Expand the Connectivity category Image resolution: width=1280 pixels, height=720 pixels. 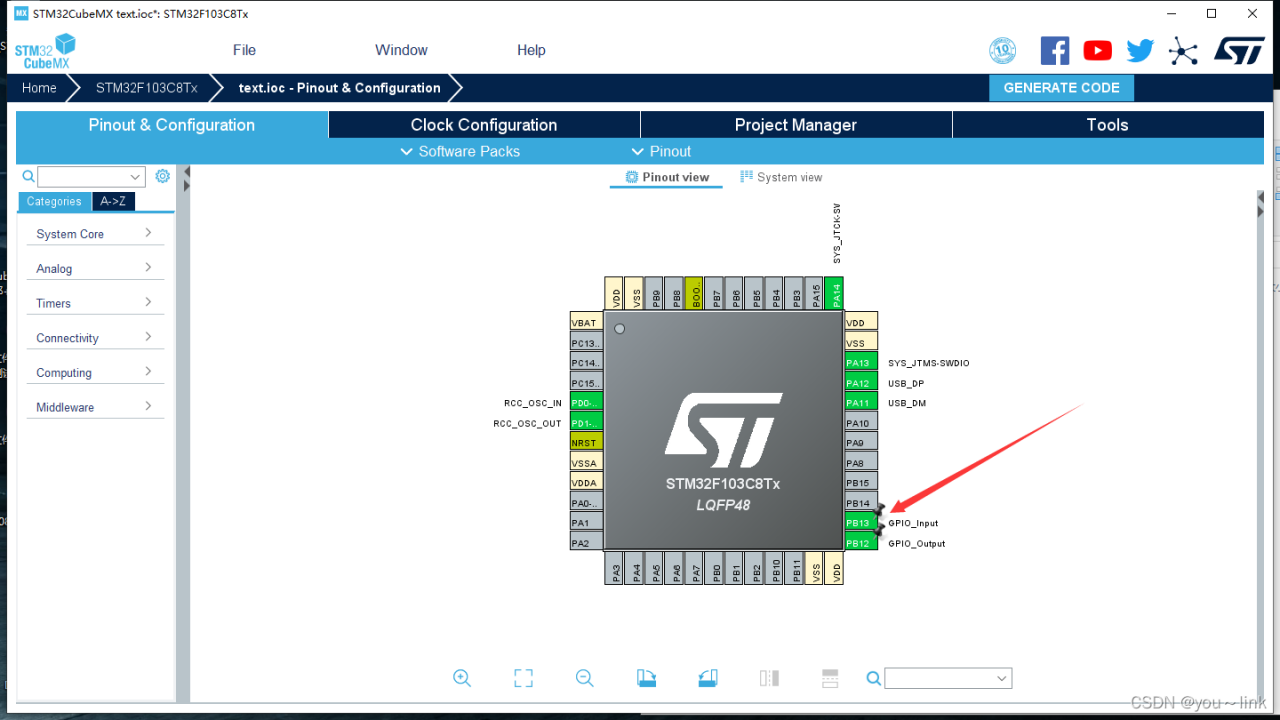coord(95,338)
